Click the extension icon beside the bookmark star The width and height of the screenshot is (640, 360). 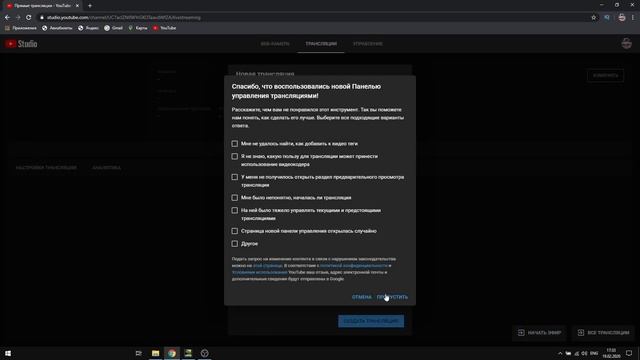pyautogui.click(x=607, y=18)
